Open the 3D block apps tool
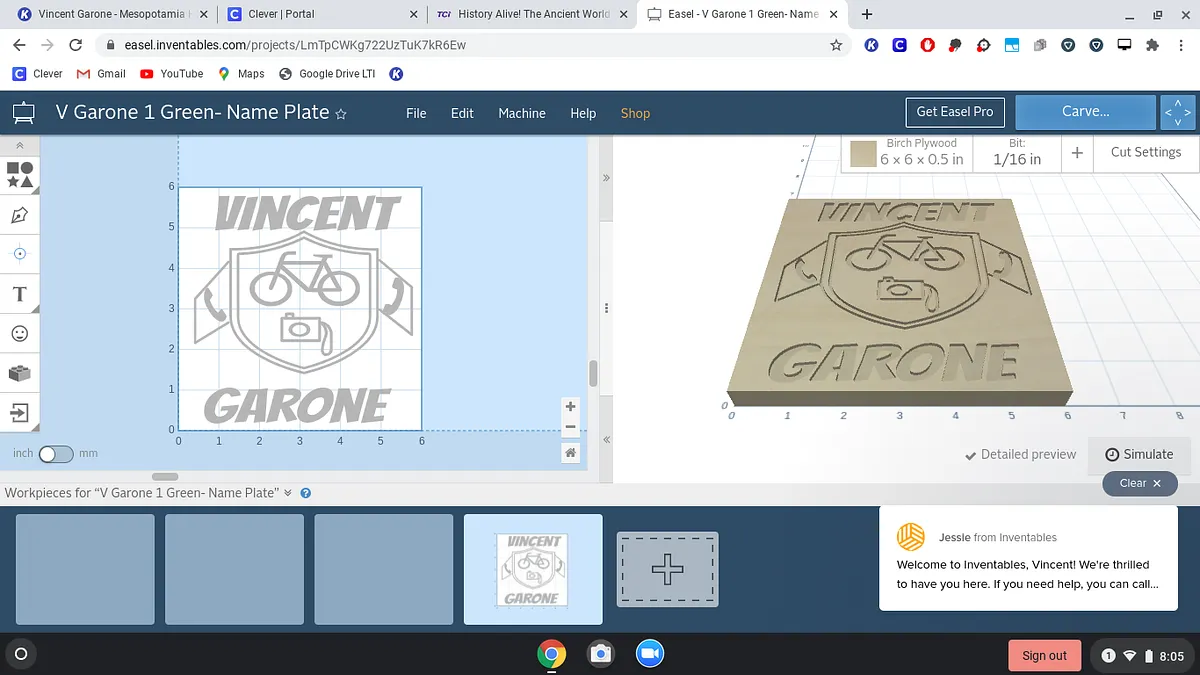This screenshot has width=1200, height=675. [20, 373]
